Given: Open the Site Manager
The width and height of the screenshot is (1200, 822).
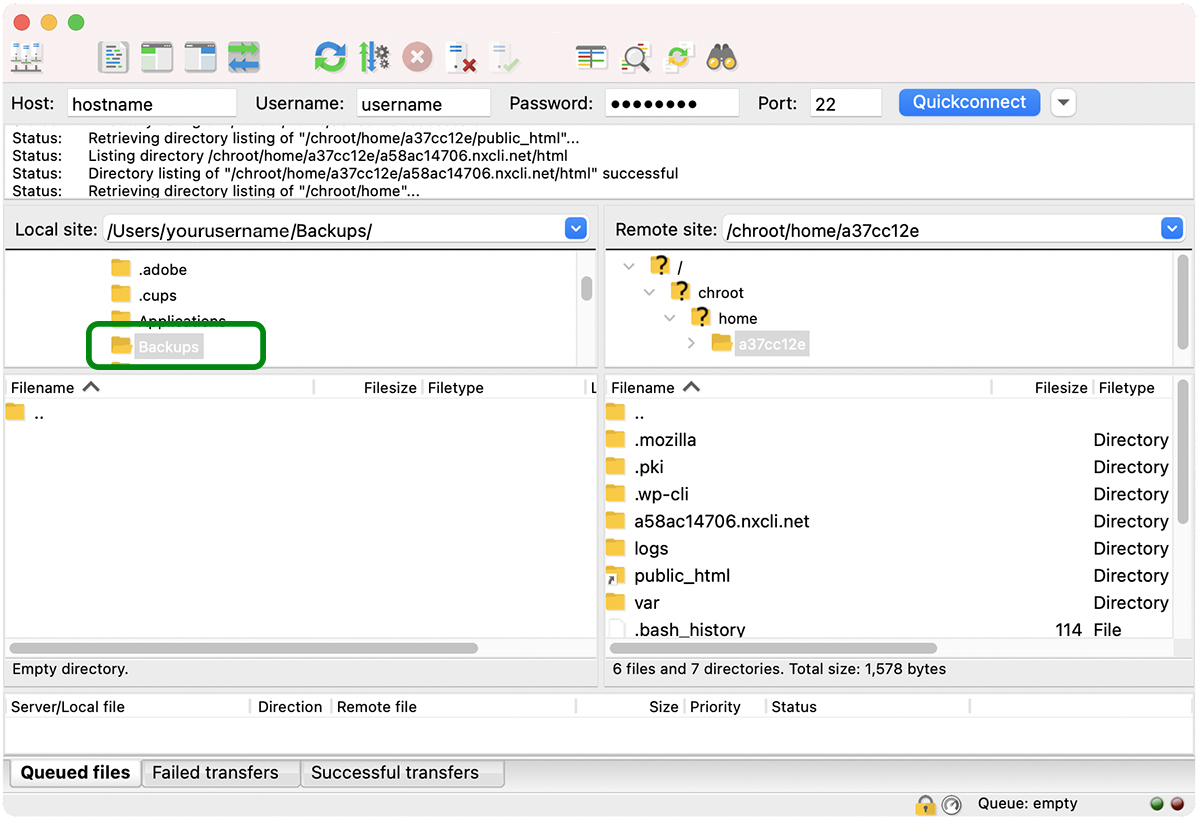Looking at the screenshot, I should click(26, 57).
